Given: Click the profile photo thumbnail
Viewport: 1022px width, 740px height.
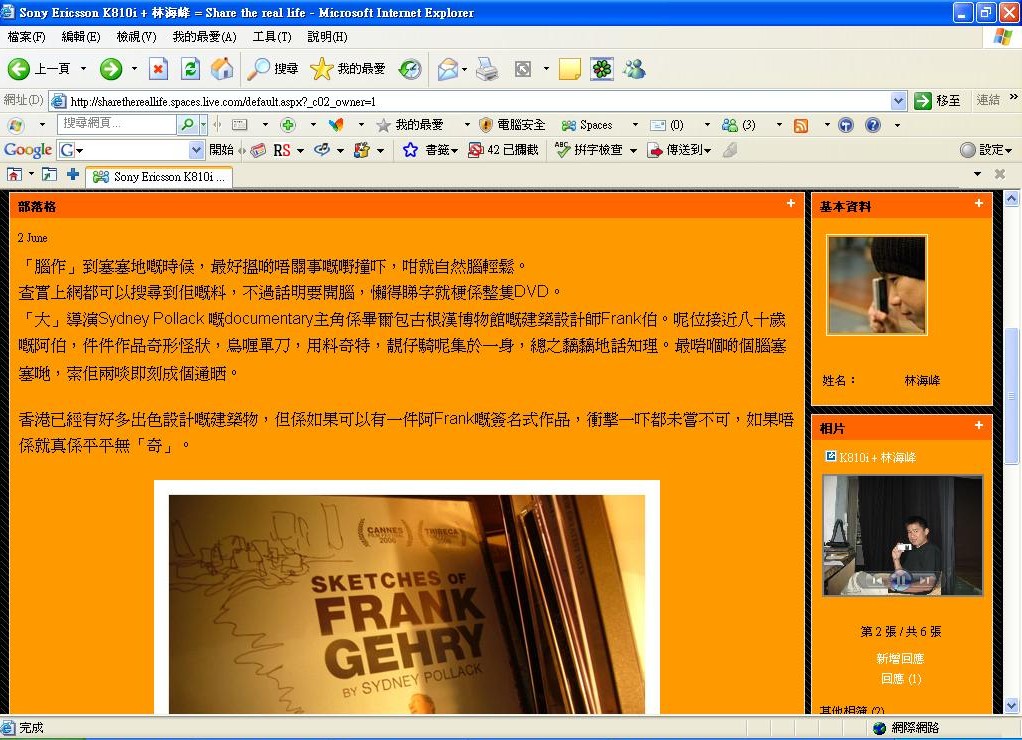Looking at the screenshot, I should pos(877,285).
